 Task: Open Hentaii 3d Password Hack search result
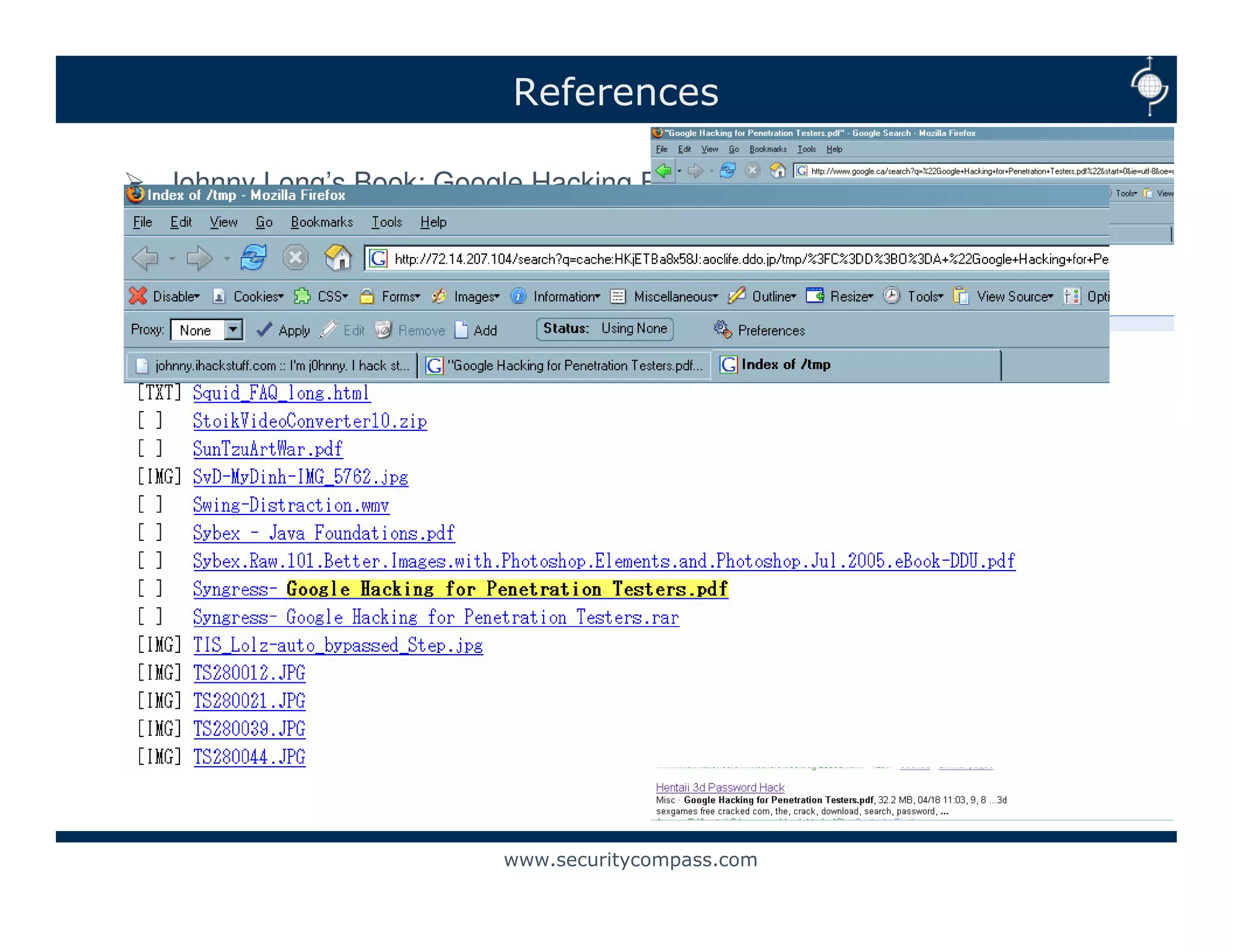click(x=720, y=787)
